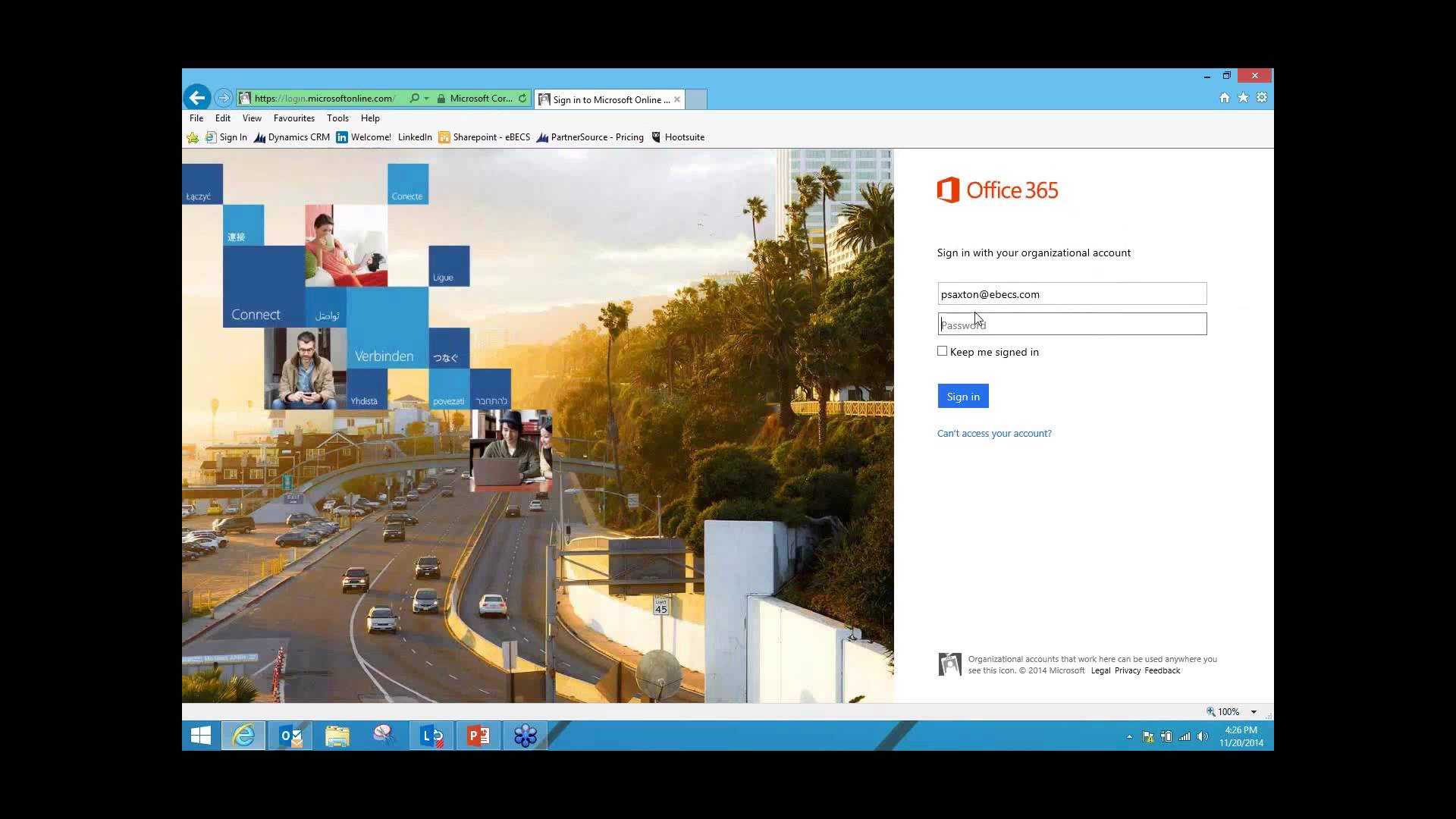
Task: Open a new blank tab
Action: pos(696,99)
